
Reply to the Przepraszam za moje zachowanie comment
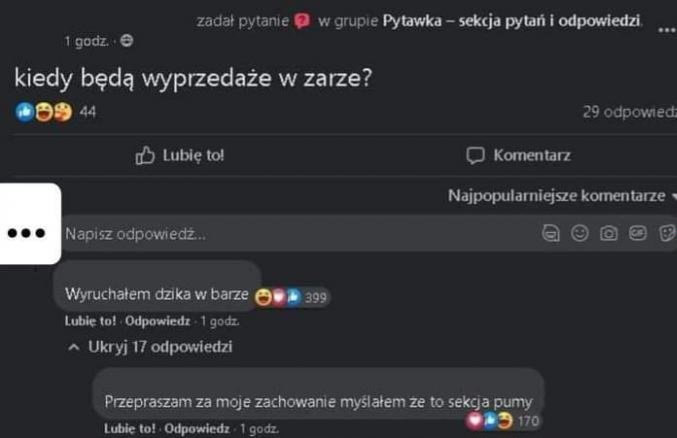coord(197,428)
